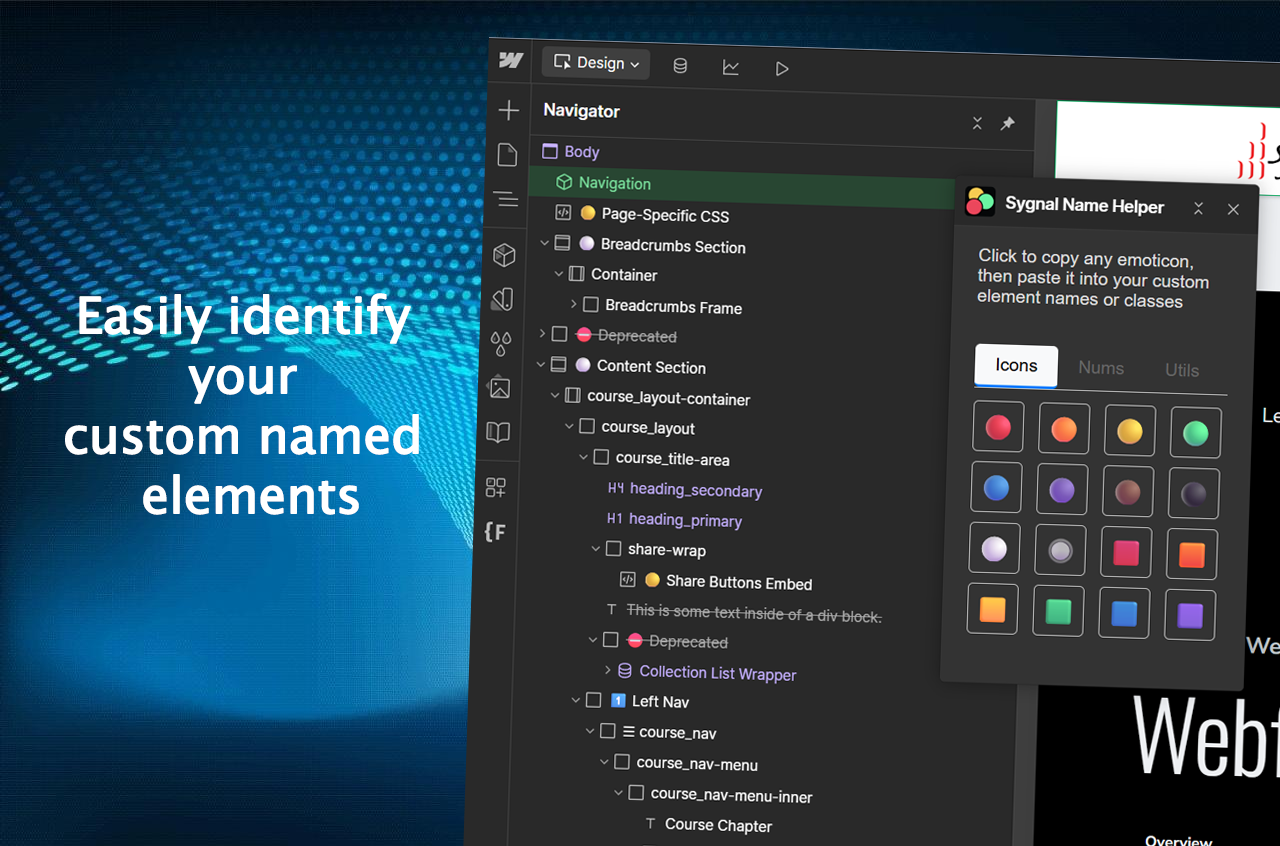The image size is (1280, 846).
Task: Copy the green circle emoticon
Action: tap(1196, 433)
